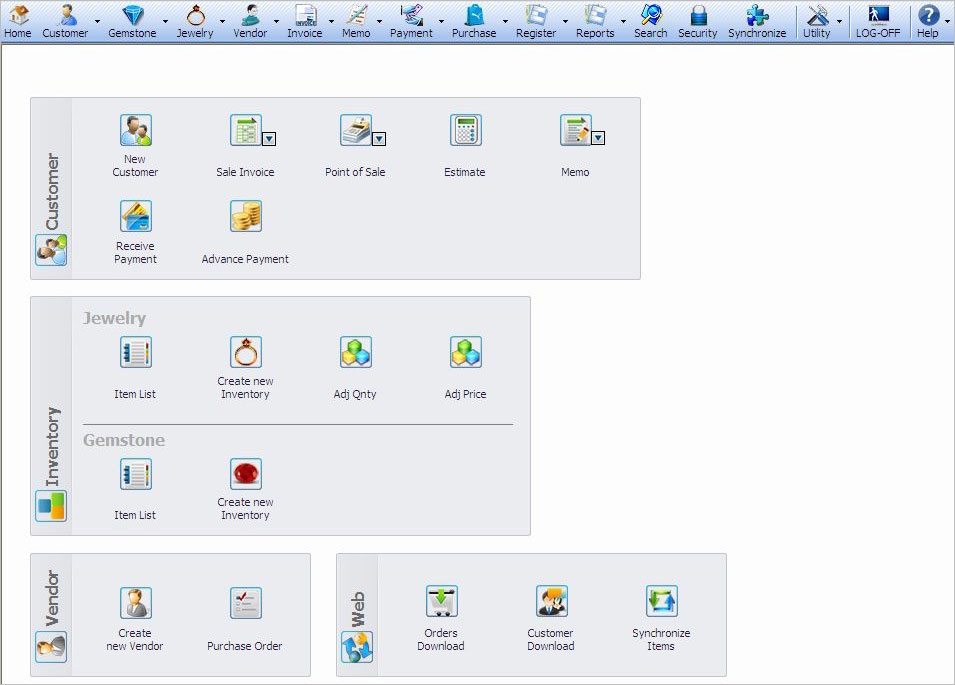Open the Security padlock icon
Screen dimensions: 955x685
click(698, 21)
